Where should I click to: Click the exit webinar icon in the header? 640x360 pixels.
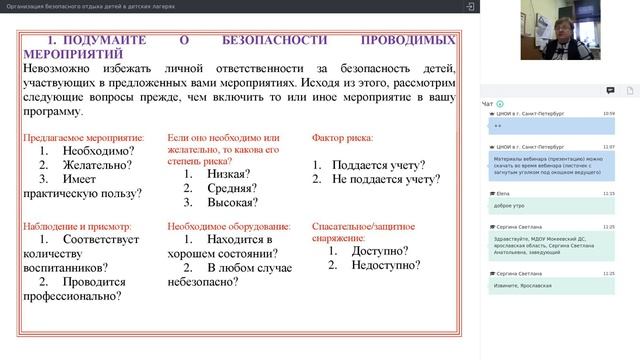click(470, 7)
